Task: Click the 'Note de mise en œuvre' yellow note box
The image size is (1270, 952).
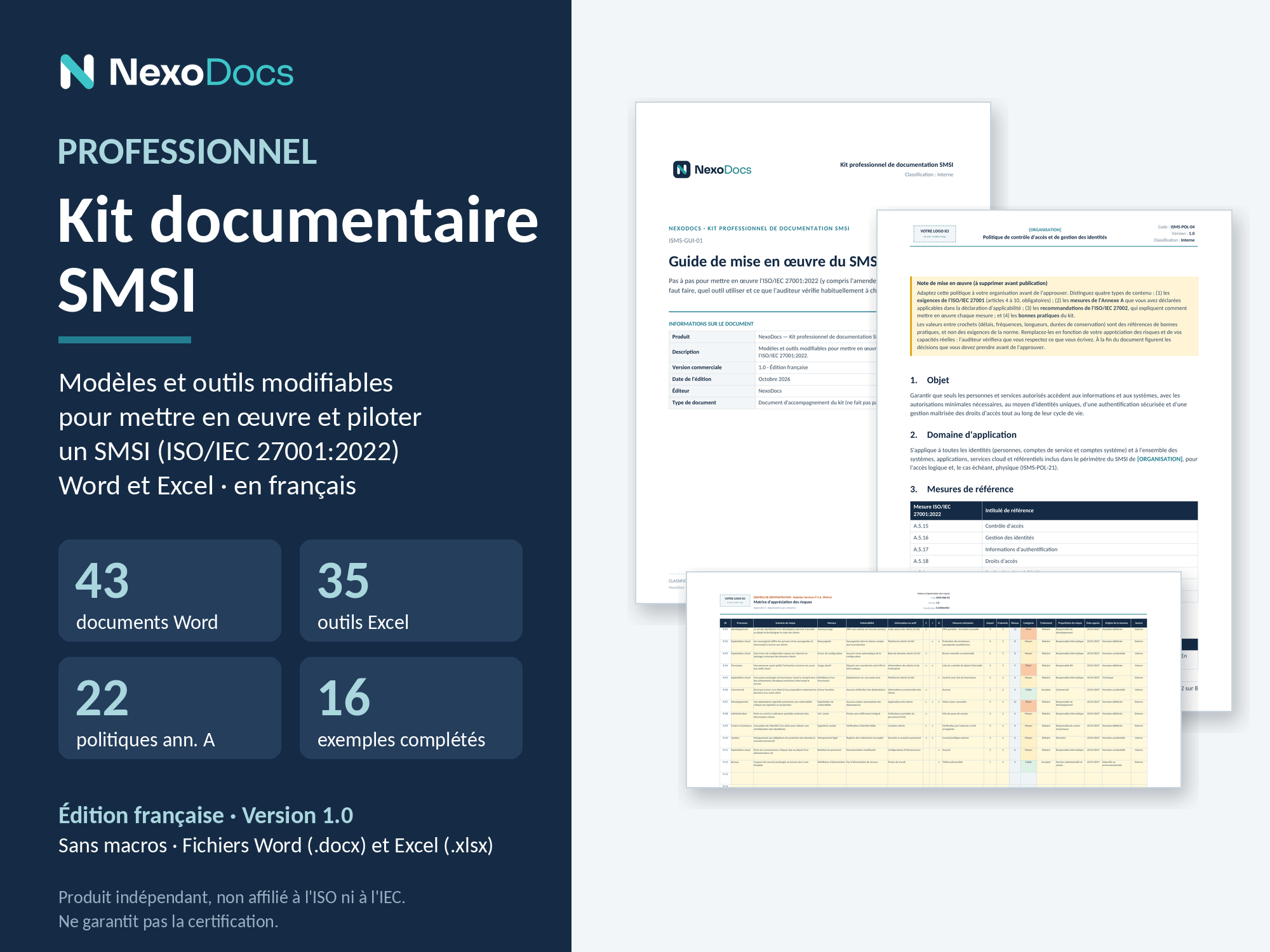Action: coord(1054,315)
